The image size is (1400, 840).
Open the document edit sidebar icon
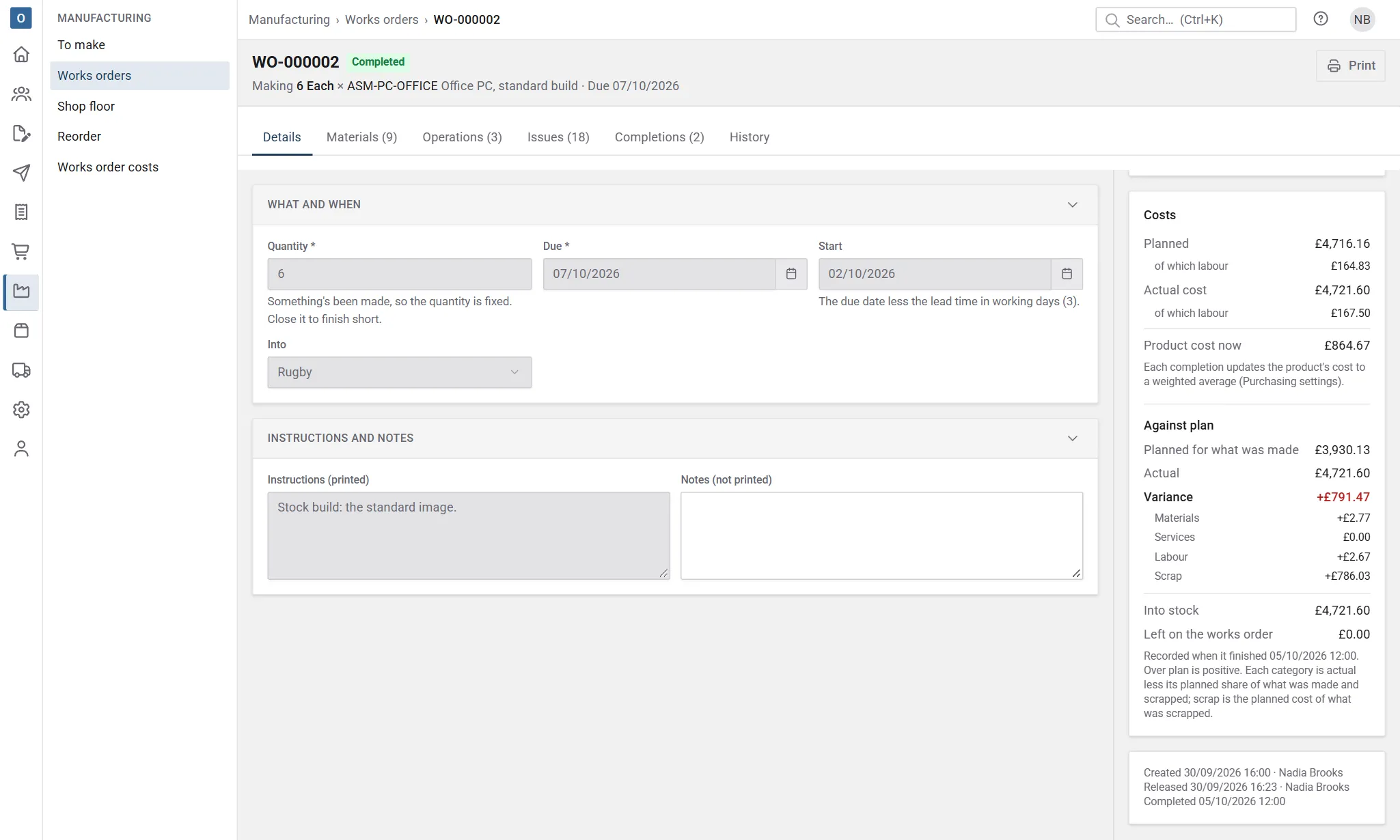pyautogui.click(x=21, y=133)
